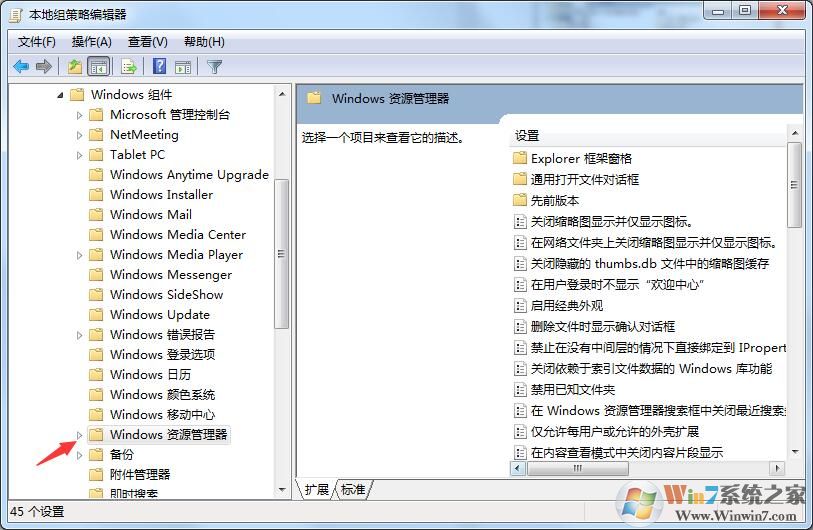This screenshot has height=530, width=813.
Task: Select Windows Media Center in tree
Action: click(x=178, y=234)
